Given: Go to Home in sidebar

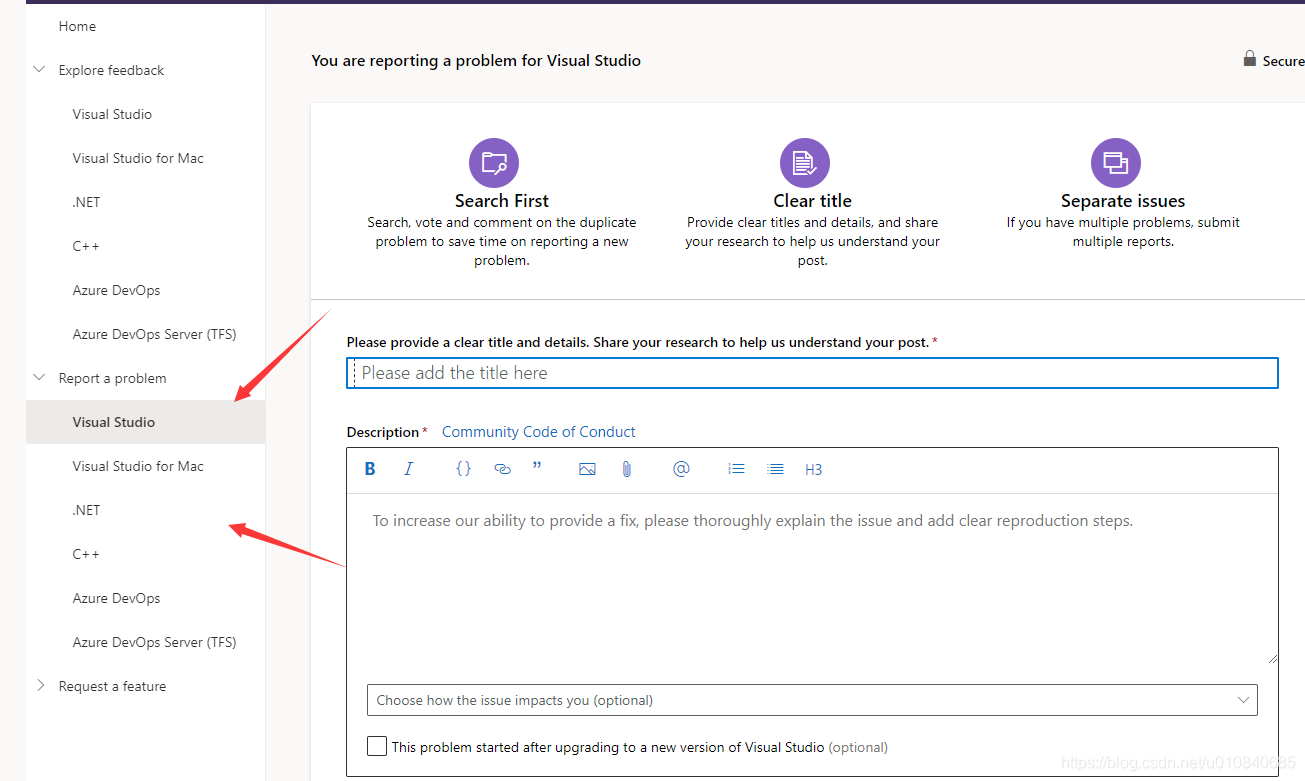Looking at the screenshot, I should [x=77, y=26].
